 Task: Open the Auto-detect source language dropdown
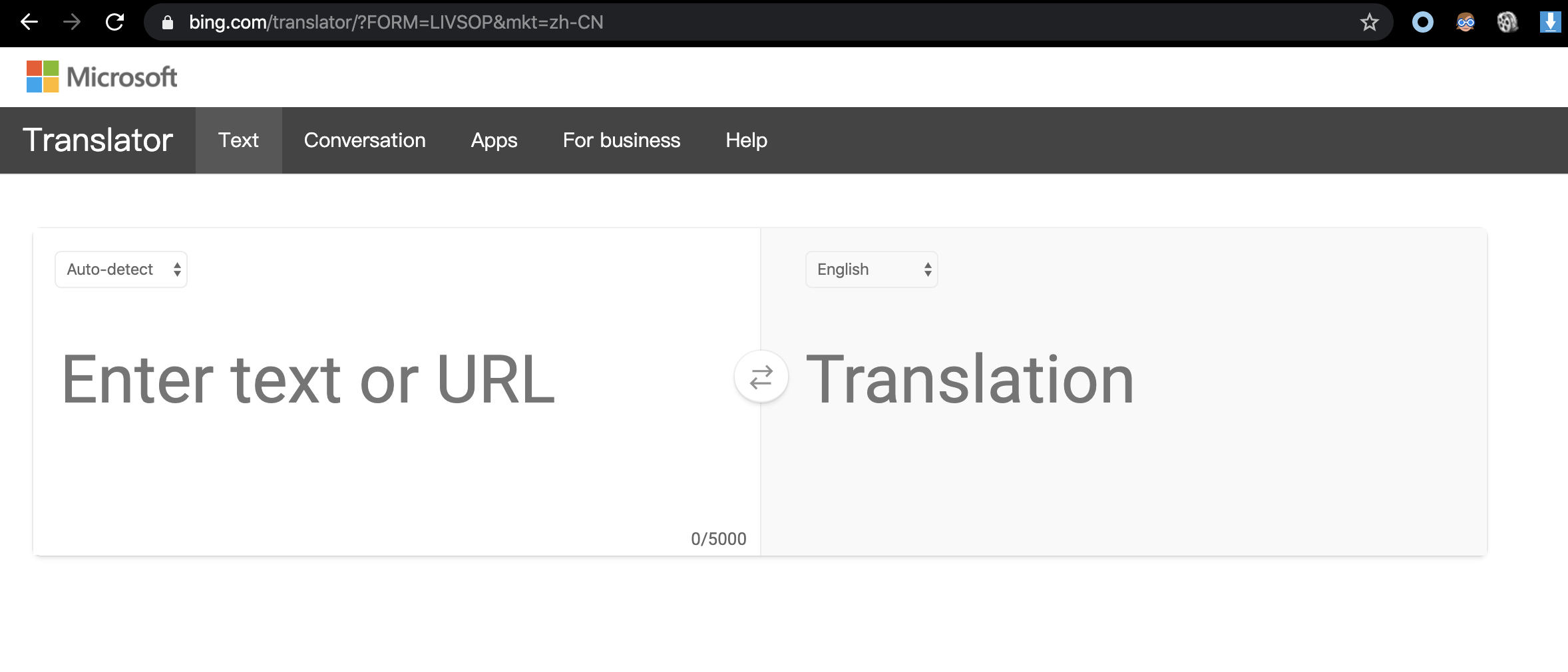coord(121,269)
